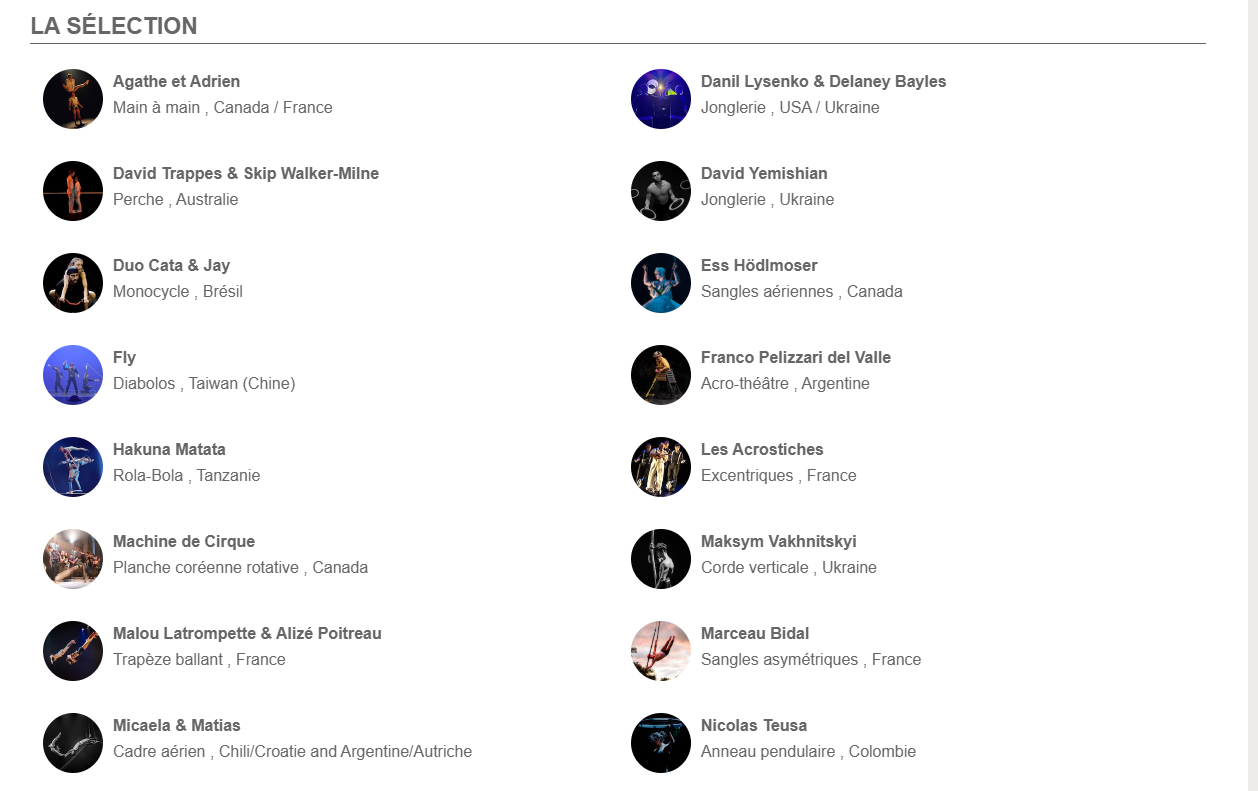Open Maksym Vakhnitskyi artist link
1258x791 pixels.
click(779, 541)
